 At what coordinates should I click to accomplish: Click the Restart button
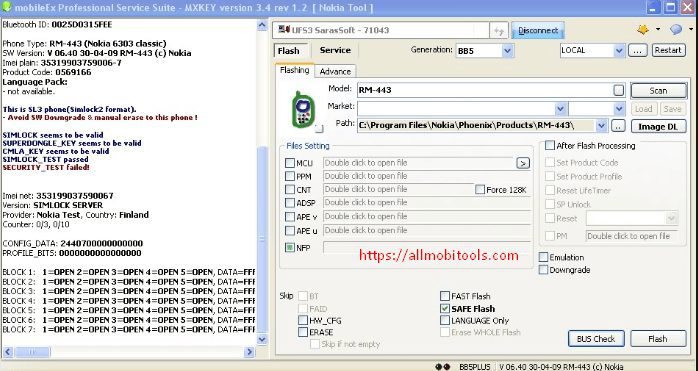668,50
